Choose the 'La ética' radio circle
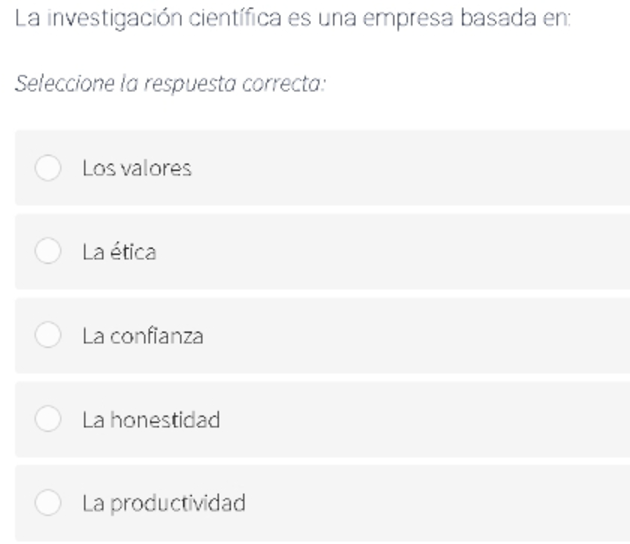Viewport: 630px width, 544px height. tap(48, 251)
